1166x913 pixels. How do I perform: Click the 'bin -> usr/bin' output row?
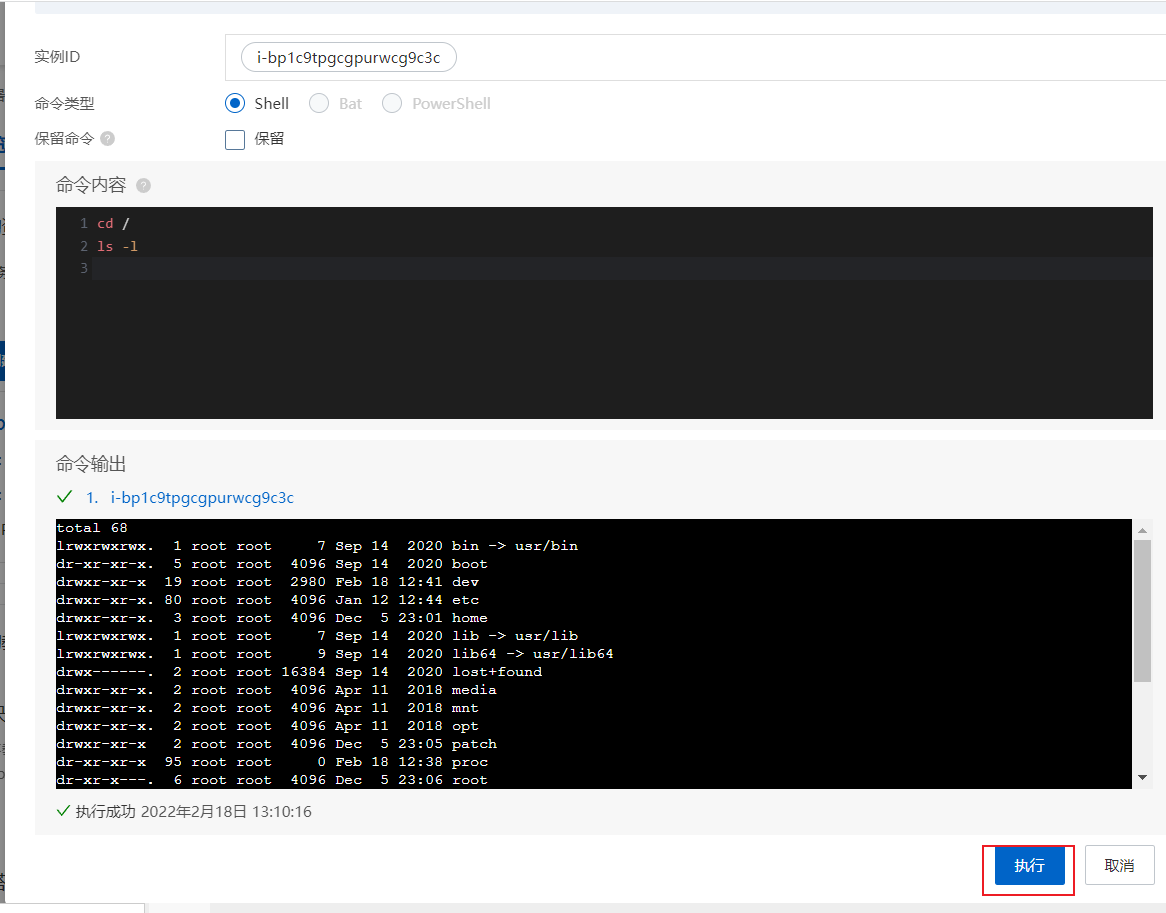pos(318,546)
